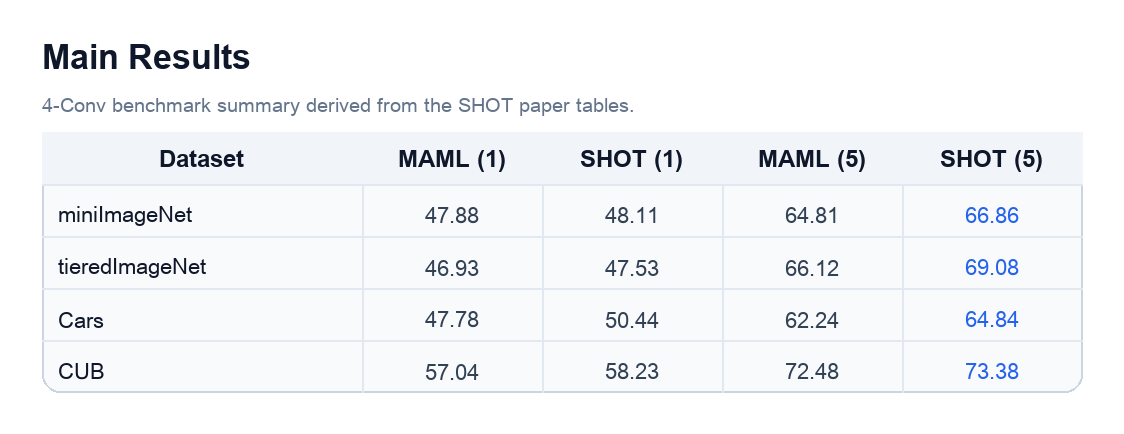Select the 47.88 cell for miniImageNet
This screenshot has height=434, width=1124.
coord(452,215)
